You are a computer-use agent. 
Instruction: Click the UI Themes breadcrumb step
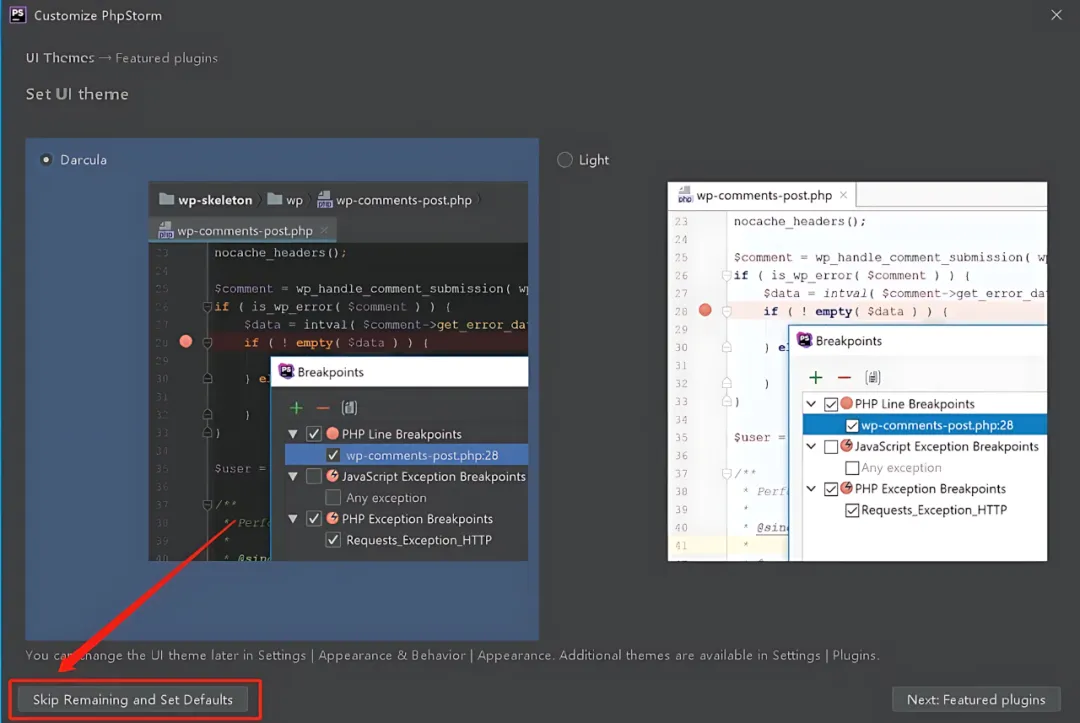click(x=60, y=58)
